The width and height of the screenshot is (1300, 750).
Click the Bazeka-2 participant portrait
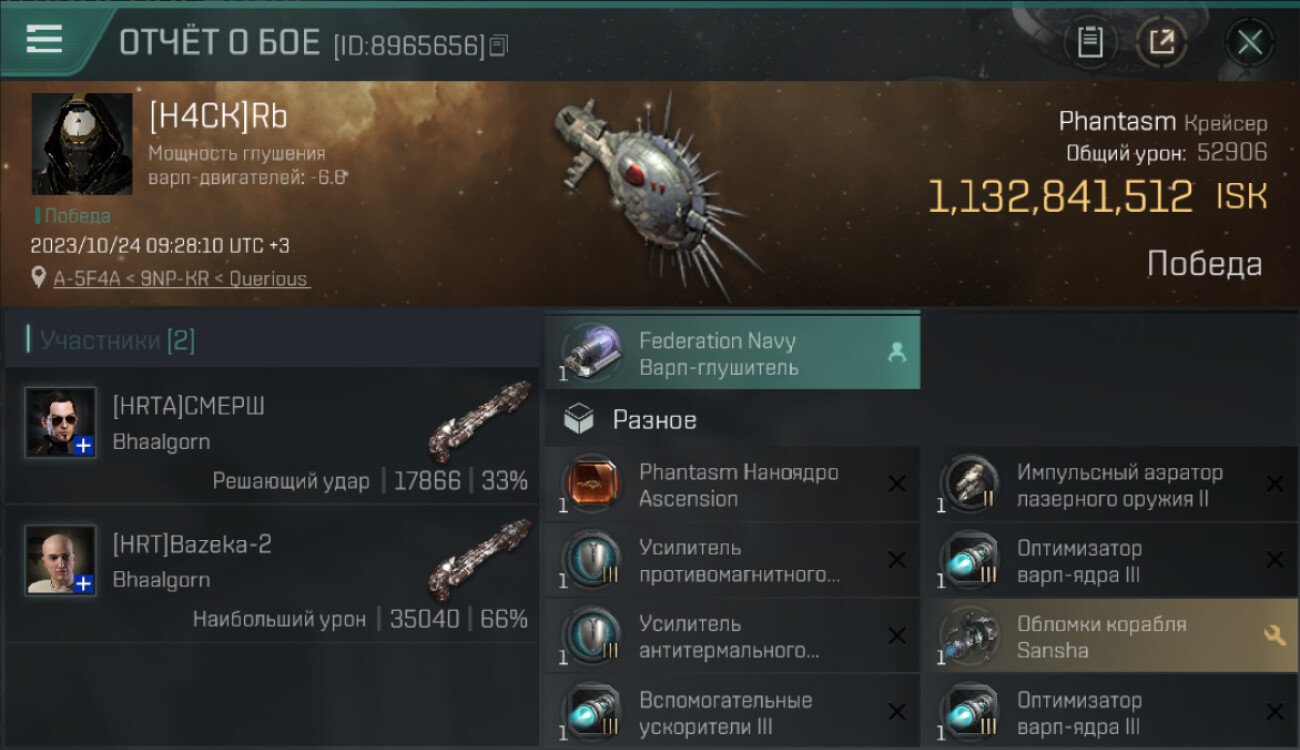pyautogui.click(x=60, y=560)
